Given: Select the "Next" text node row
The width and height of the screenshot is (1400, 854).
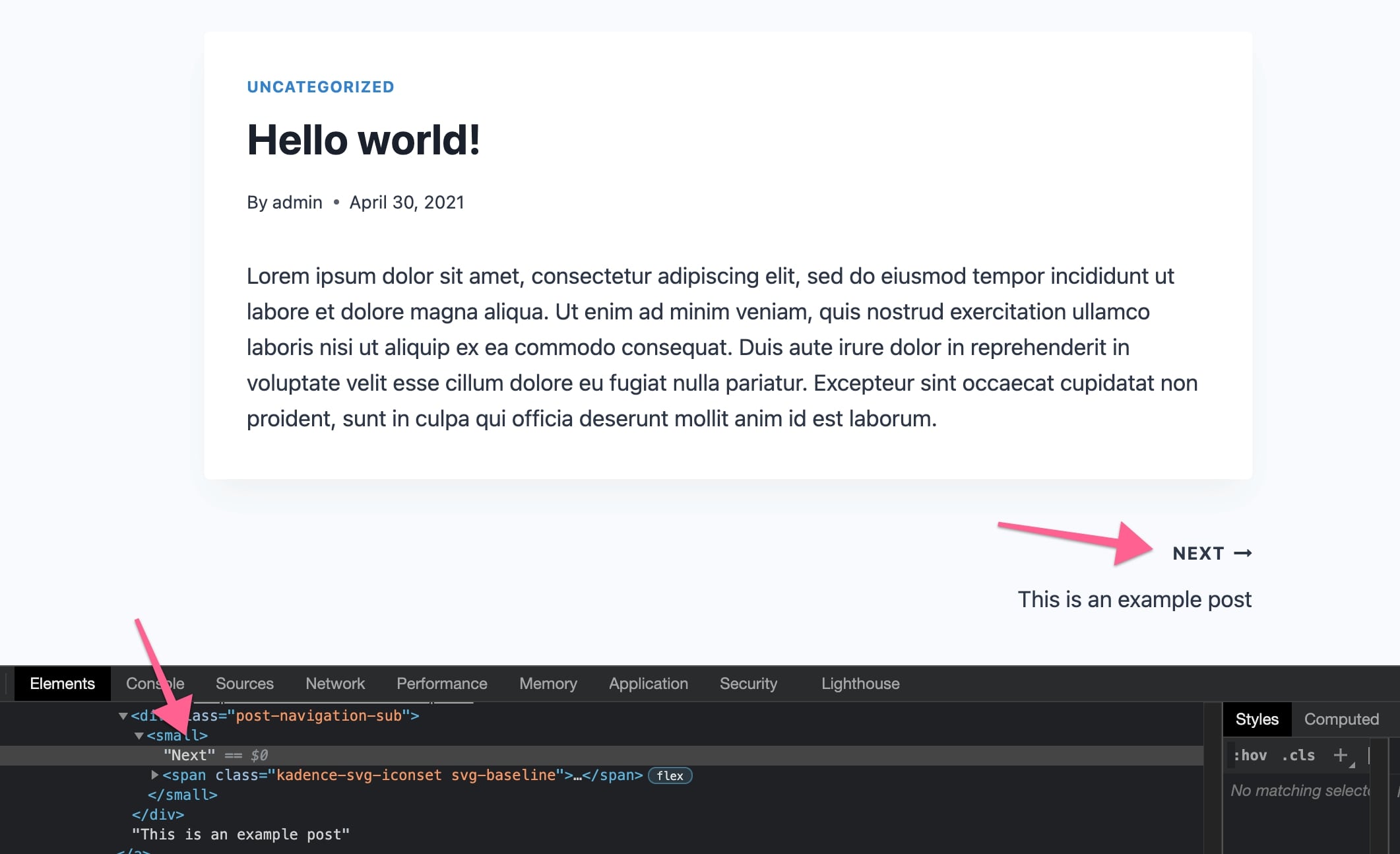Looking at the screenshot, I should [x=602, y=755].
